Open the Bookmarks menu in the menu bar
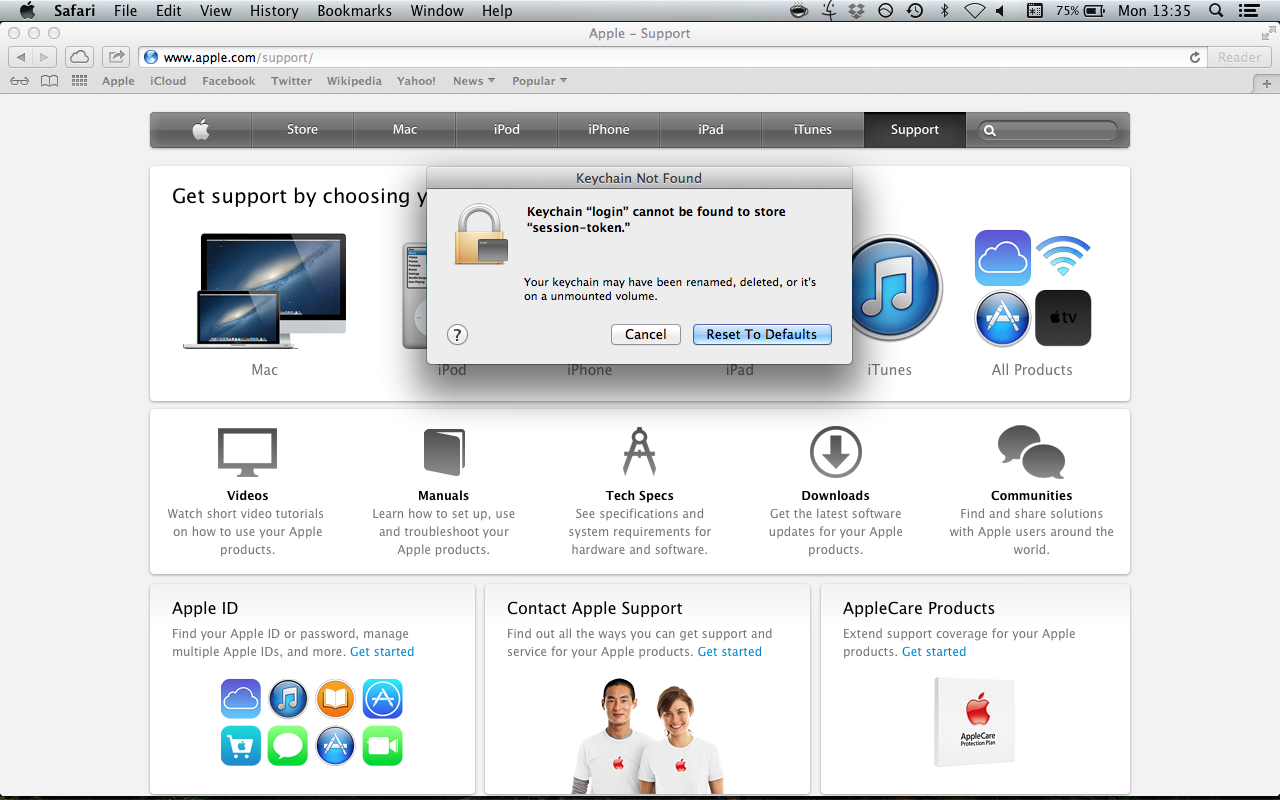Image resolution: width=1280 pixels, height=800 pixels. (x=354, y=11)
